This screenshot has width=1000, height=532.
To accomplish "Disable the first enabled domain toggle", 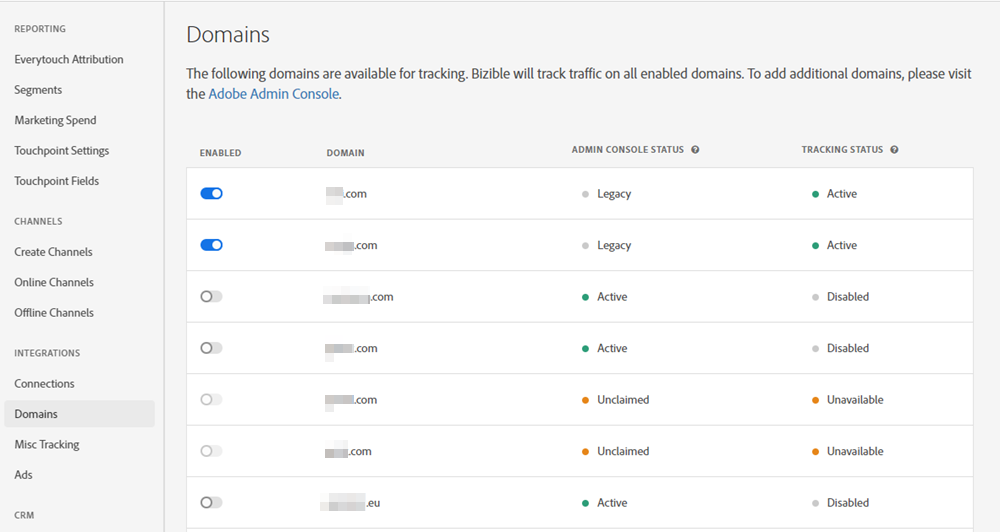I will tap(211, 194).
